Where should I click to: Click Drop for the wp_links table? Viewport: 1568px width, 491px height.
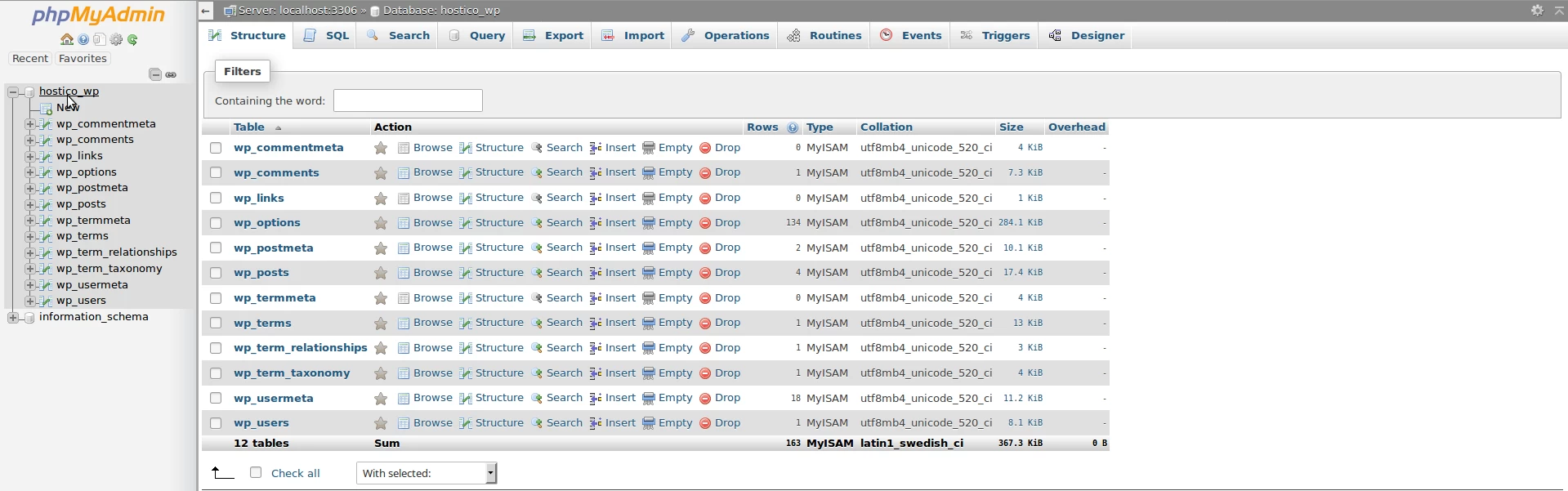click(720, 198)
